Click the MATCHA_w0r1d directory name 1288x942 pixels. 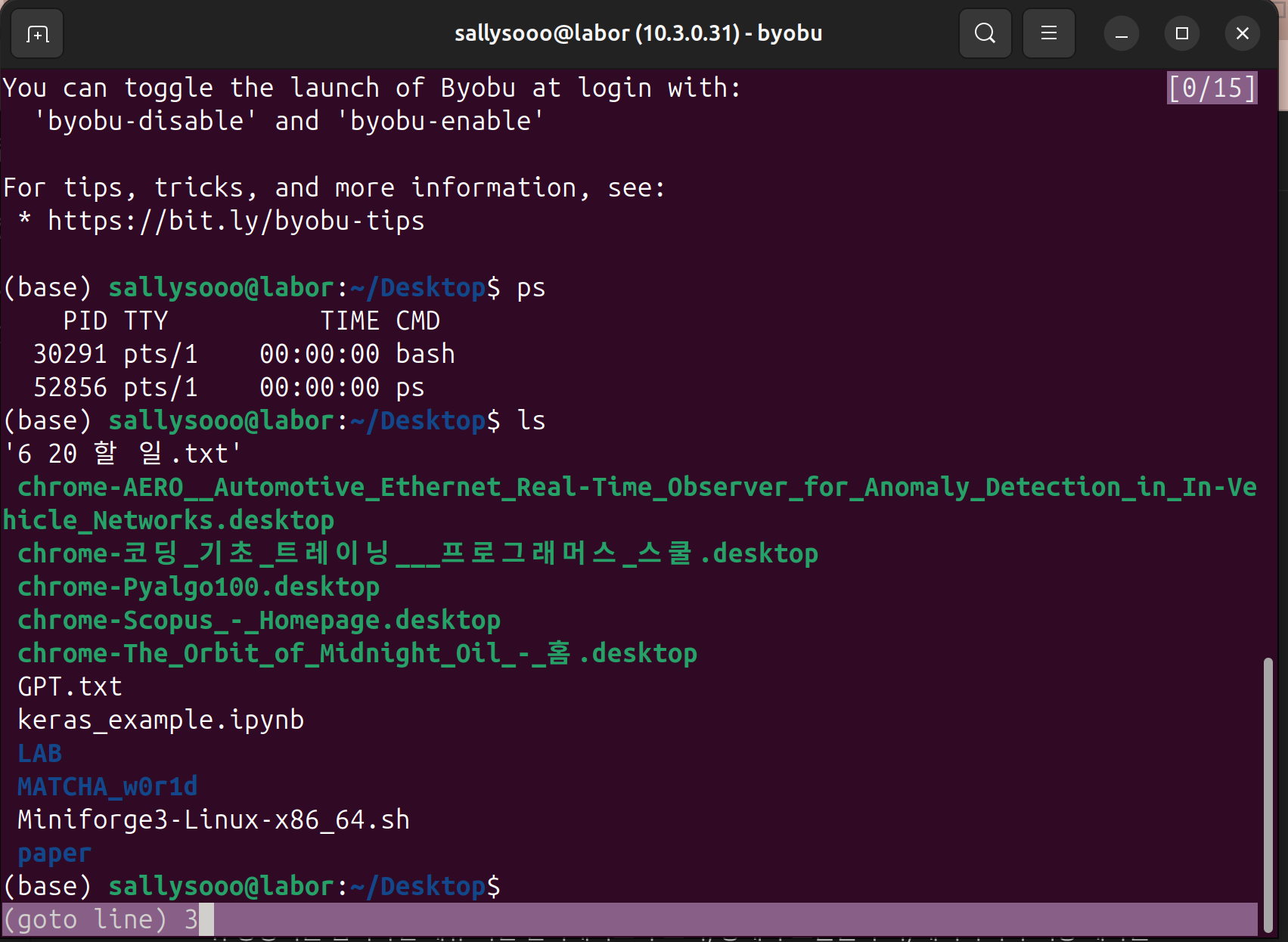(107, 786)
